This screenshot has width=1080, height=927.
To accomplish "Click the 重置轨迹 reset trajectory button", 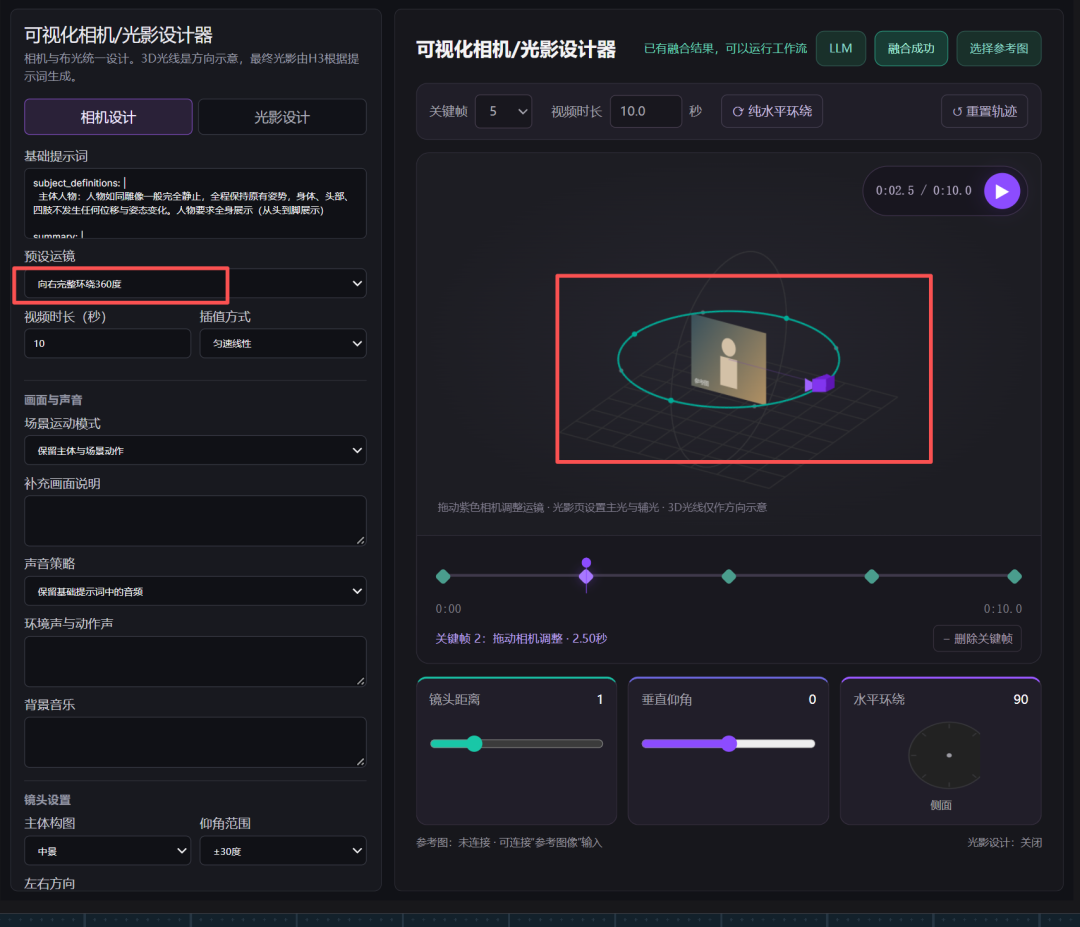I will 984,112.
